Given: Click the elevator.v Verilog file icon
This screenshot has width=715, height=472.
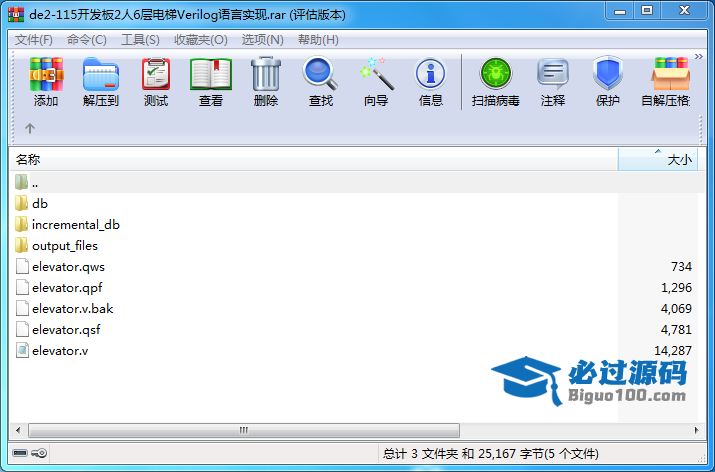Looking at the screenshot, I should click(22, 350).
